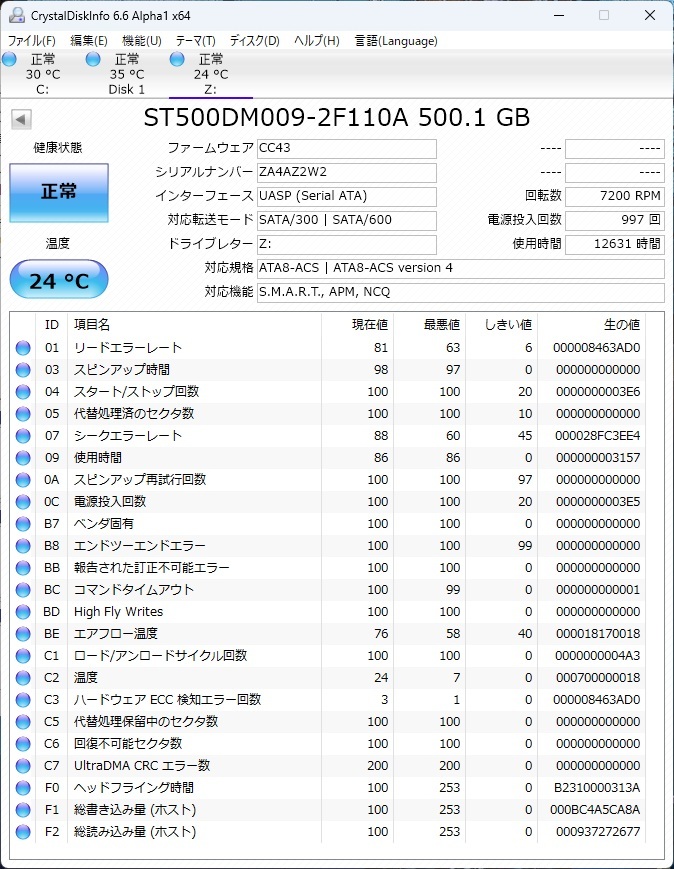Click the 24 °C temperature button
Screen dimensions: 674x869
click(x=58, y=279)
